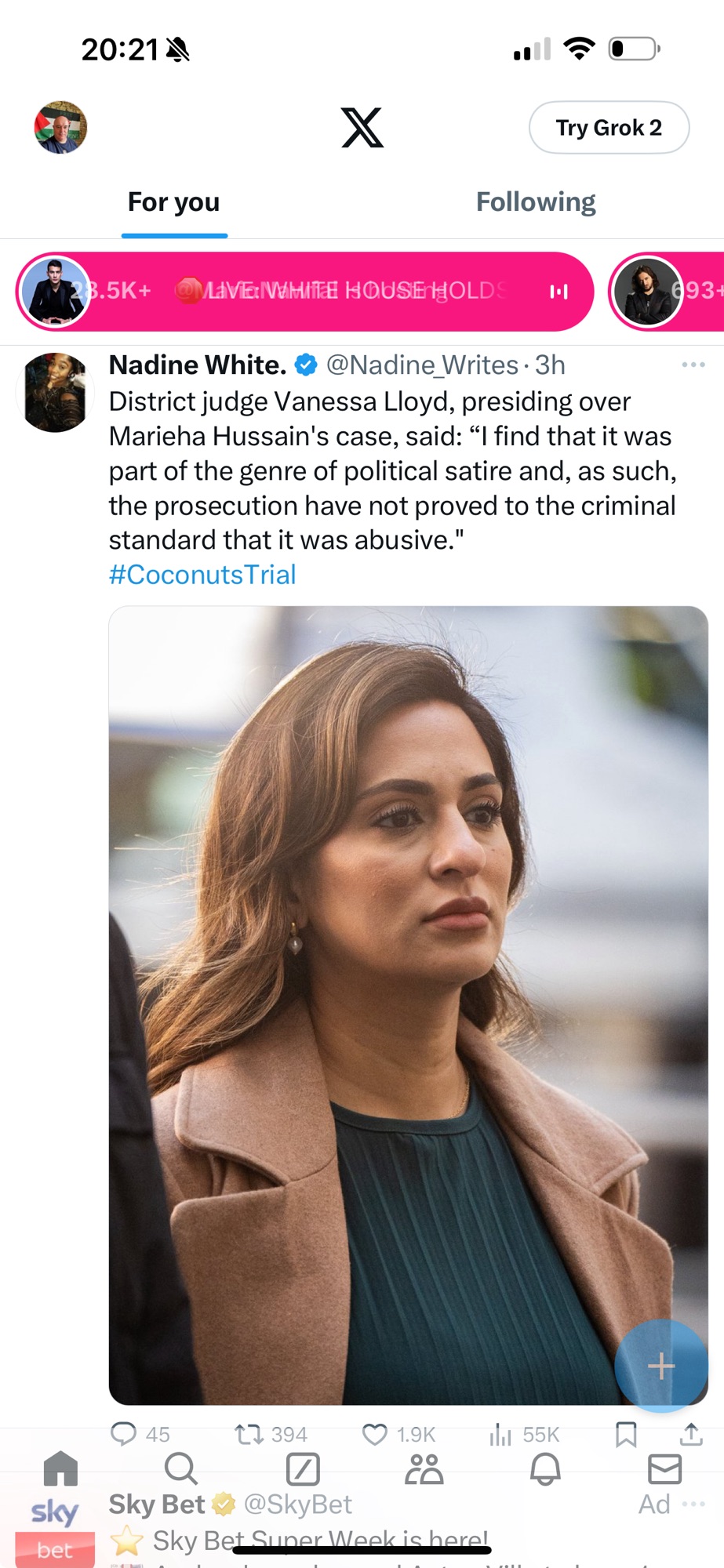Bookmark Nadine White's post
Viewport: 724px width, 1568px height.
[x=626, y=1434]
